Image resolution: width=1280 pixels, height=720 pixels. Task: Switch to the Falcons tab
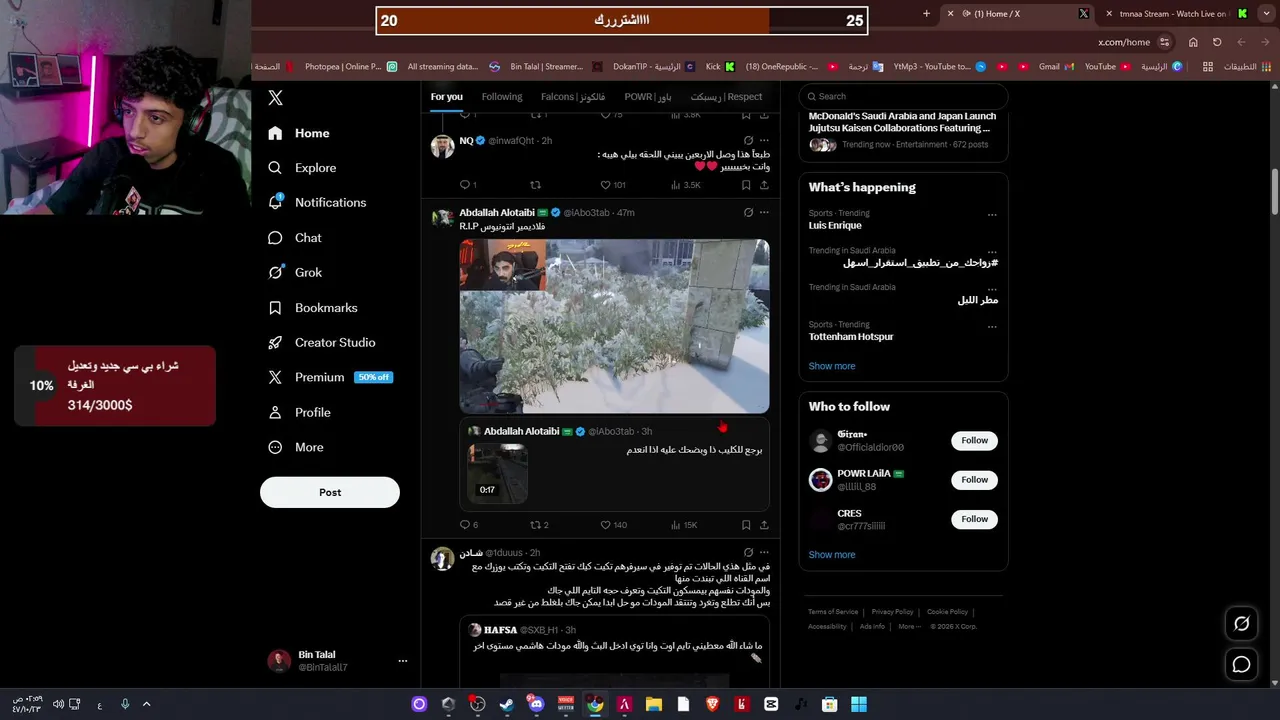[x=573, y=97]
